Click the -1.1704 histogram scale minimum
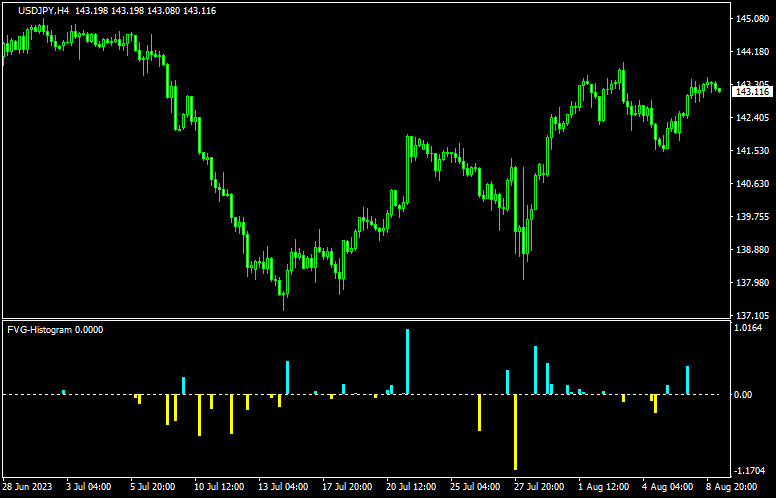The width and height of the screenshot is (776, 498). coord(749,470)
